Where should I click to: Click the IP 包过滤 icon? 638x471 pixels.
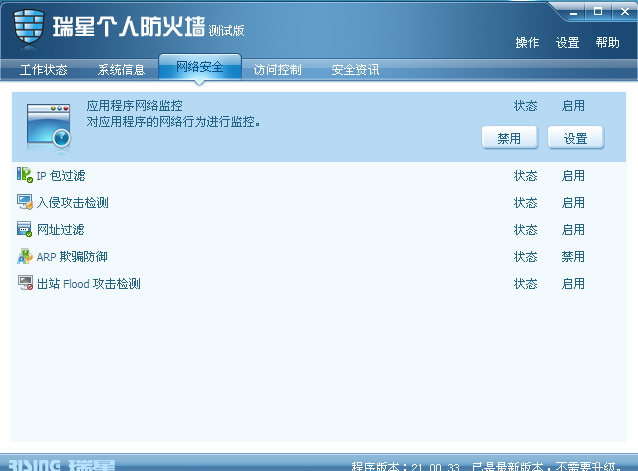25,175
